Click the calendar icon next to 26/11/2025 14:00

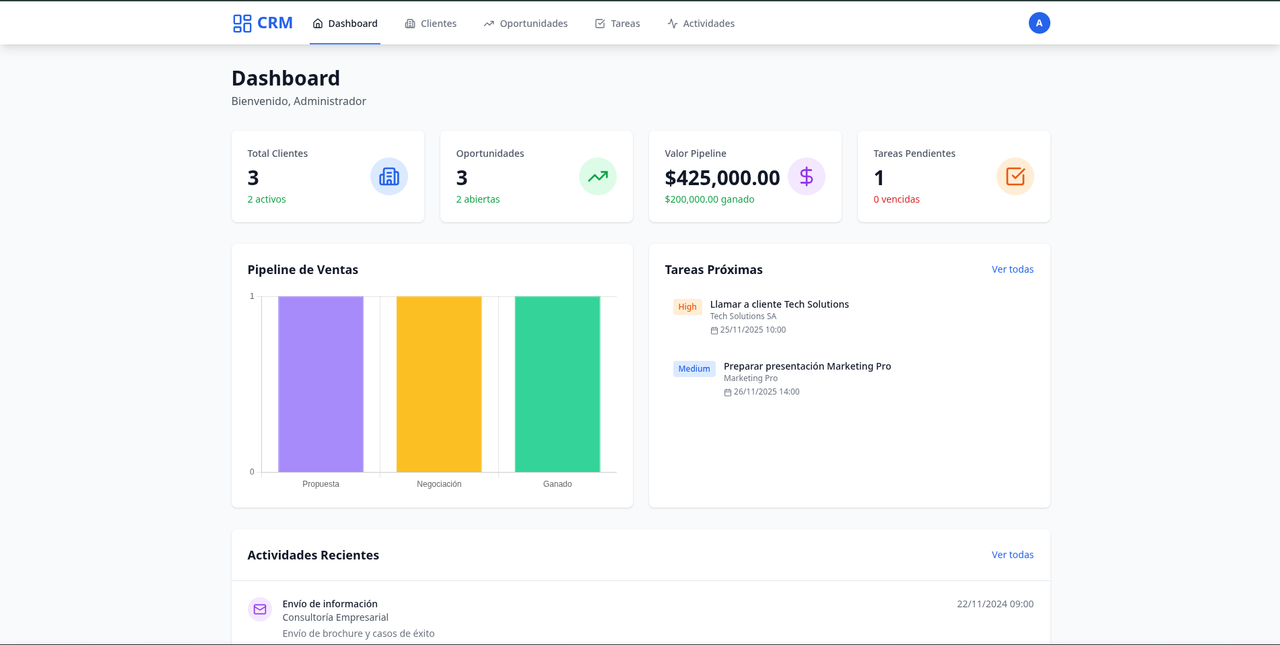728,392
